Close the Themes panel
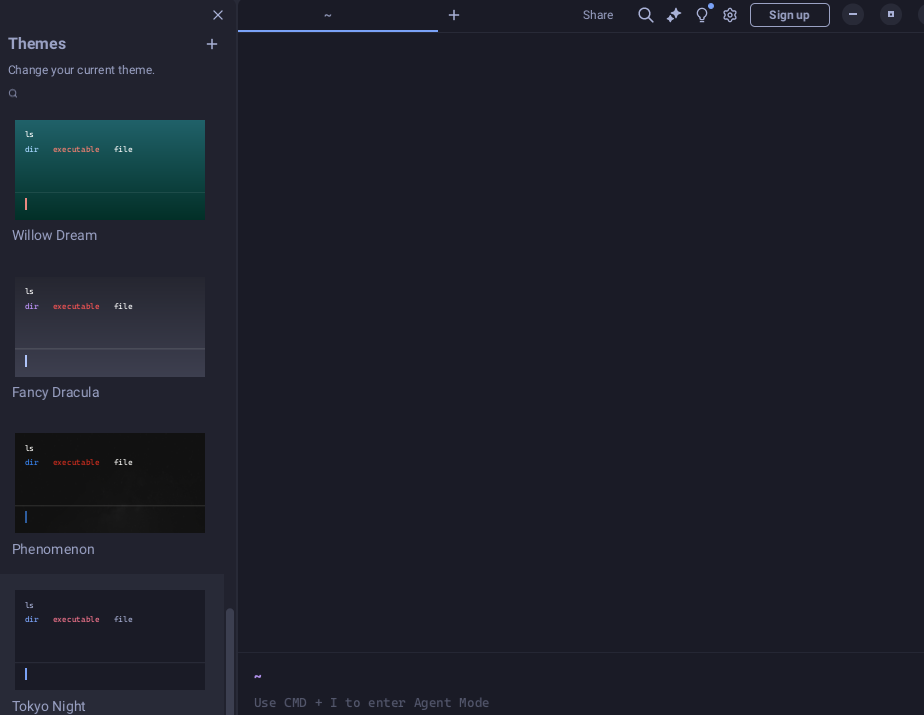Image resolution: width=924 pixels, height=715 pixels. [x=217, y=15]
